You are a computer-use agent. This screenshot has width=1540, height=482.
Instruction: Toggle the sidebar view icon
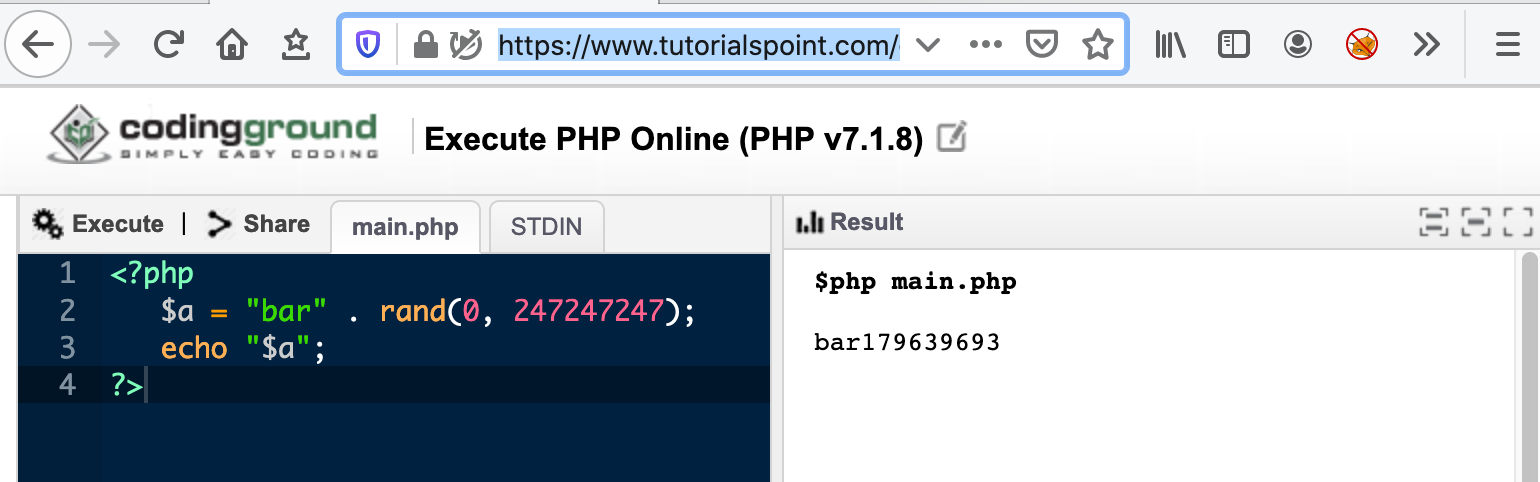pos(1234,45)
